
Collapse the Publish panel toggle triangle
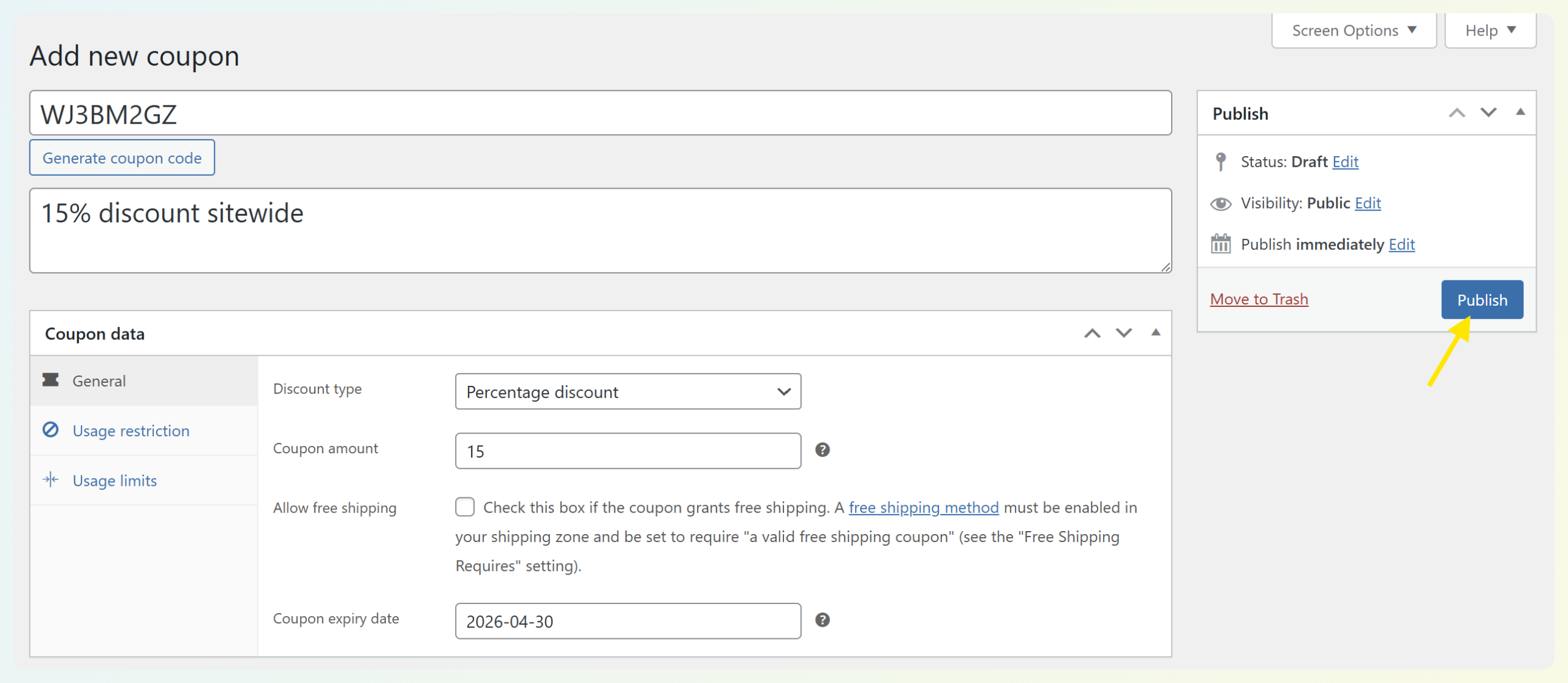coord(1520,112)
